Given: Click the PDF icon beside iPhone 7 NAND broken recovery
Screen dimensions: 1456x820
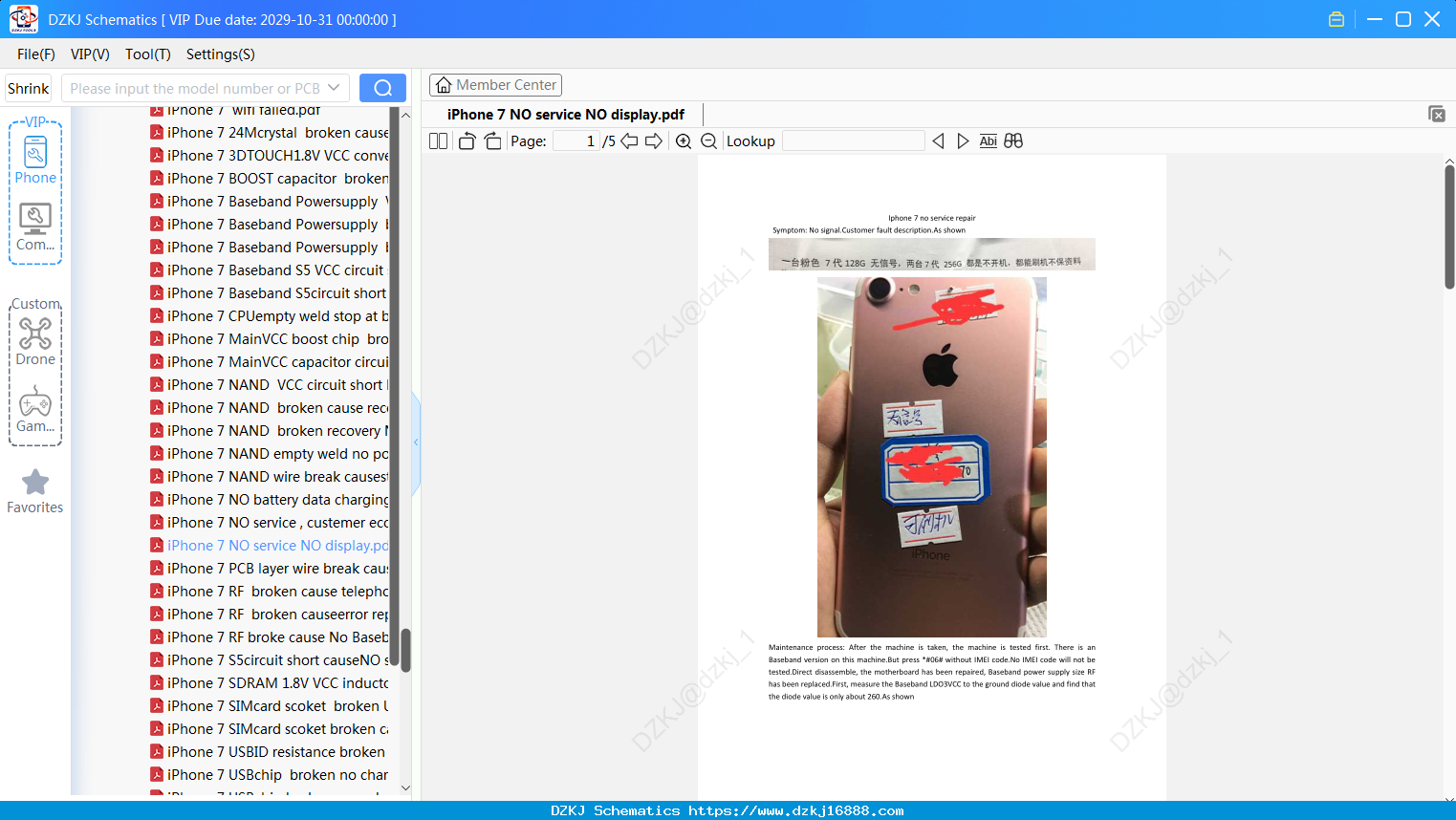Looking at the screenshot, I should coord(157,431).
